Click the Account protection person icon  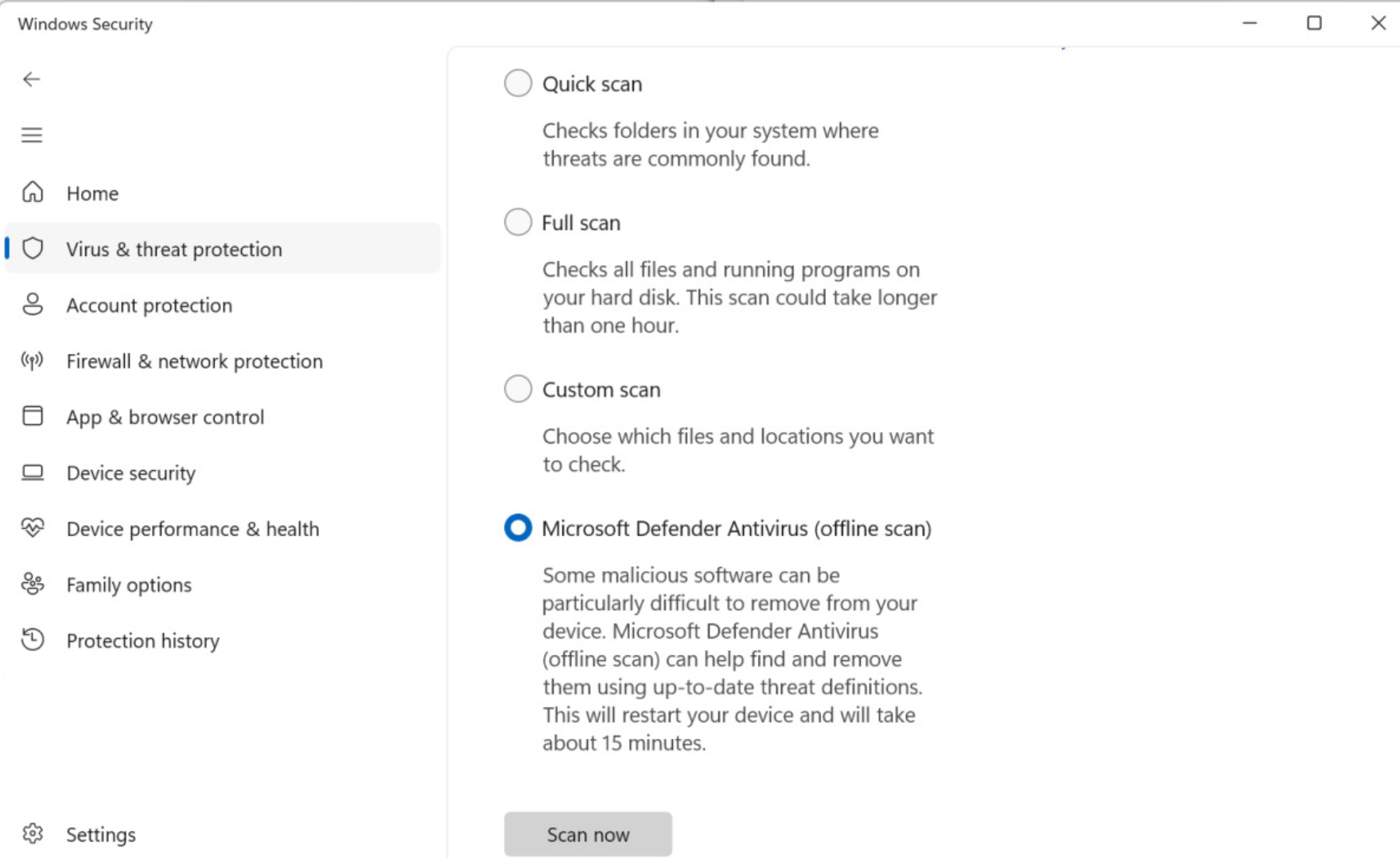(x=33, y=305)
